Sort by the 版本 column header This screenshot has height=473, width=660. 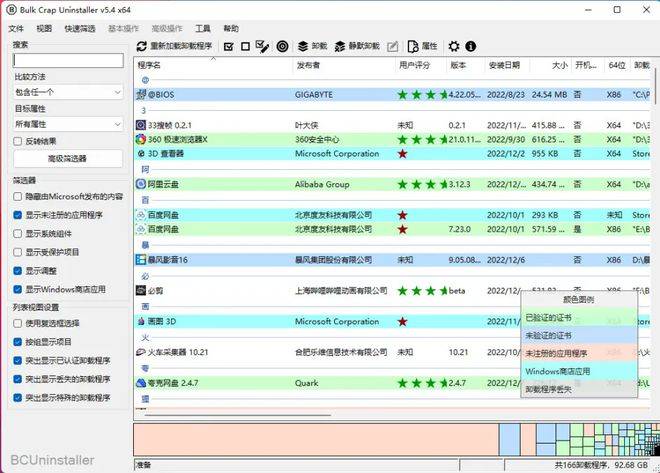466,65
